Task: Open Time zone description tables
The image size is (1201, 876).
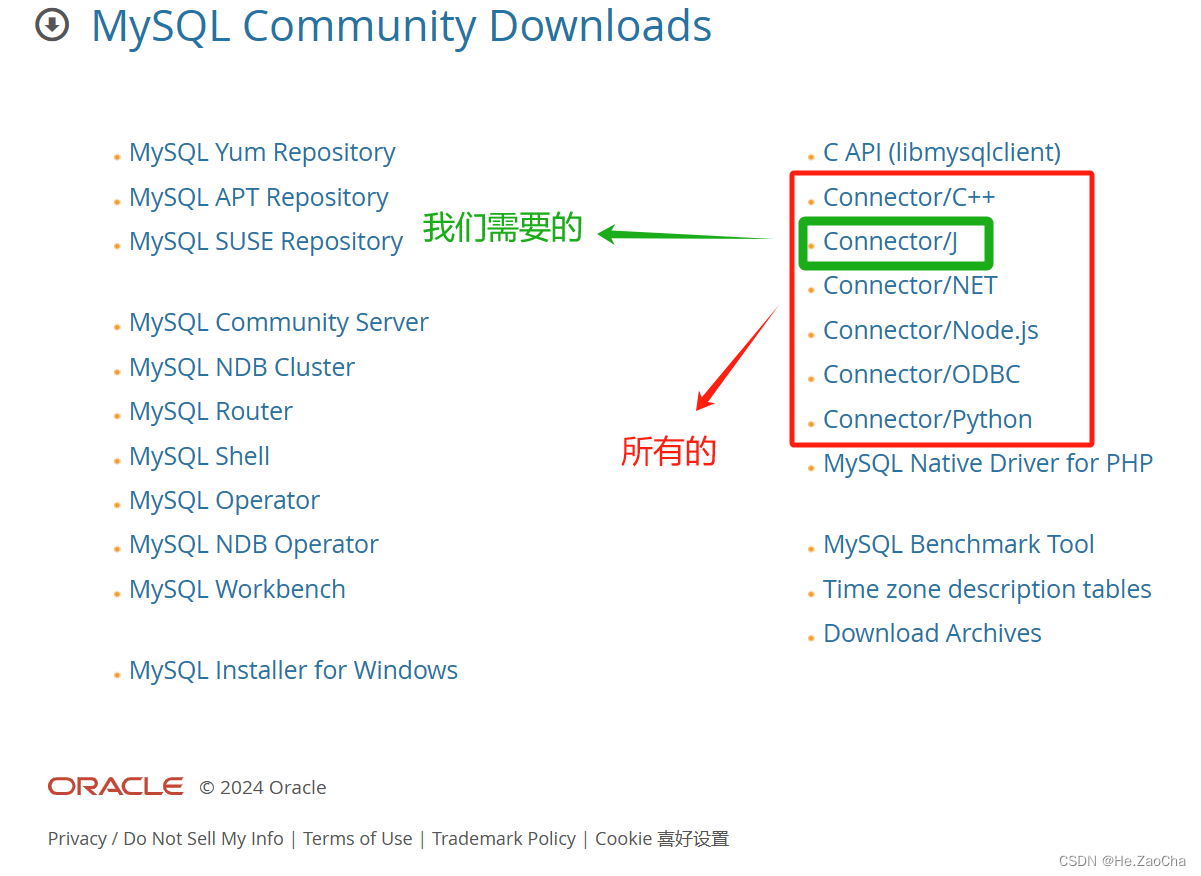Action: (987, 590)
